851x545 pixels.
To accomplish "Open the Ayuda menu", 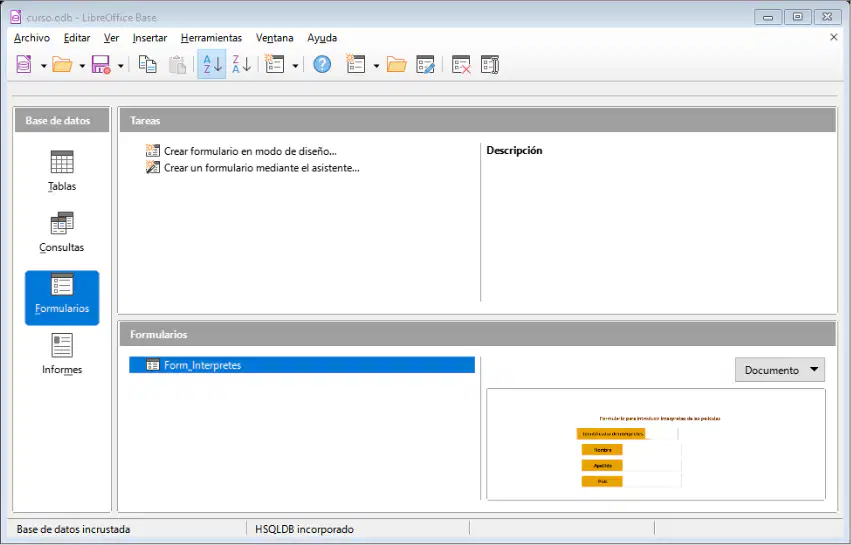I will [x=322, y=38].
